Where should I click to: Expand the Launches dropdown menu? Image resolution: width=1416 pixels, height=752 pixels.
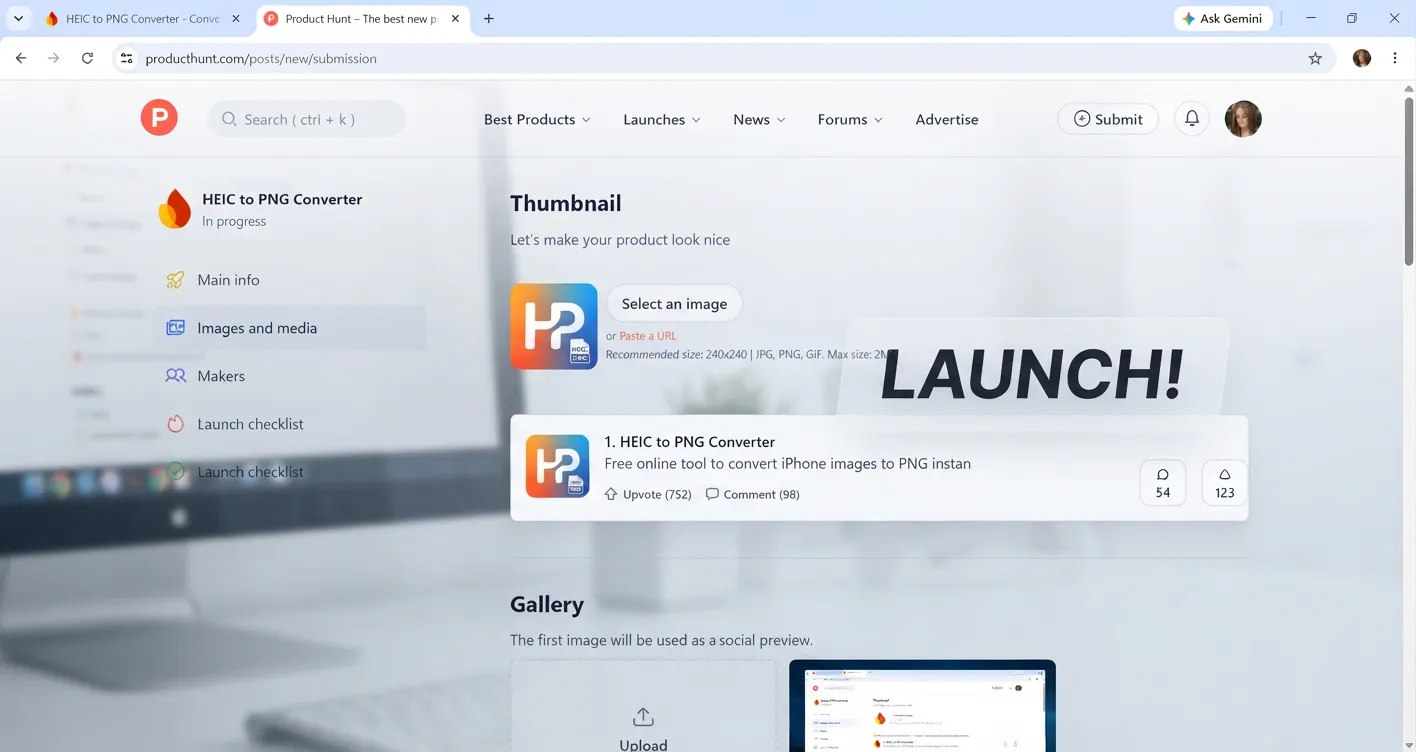pos(662,119)
